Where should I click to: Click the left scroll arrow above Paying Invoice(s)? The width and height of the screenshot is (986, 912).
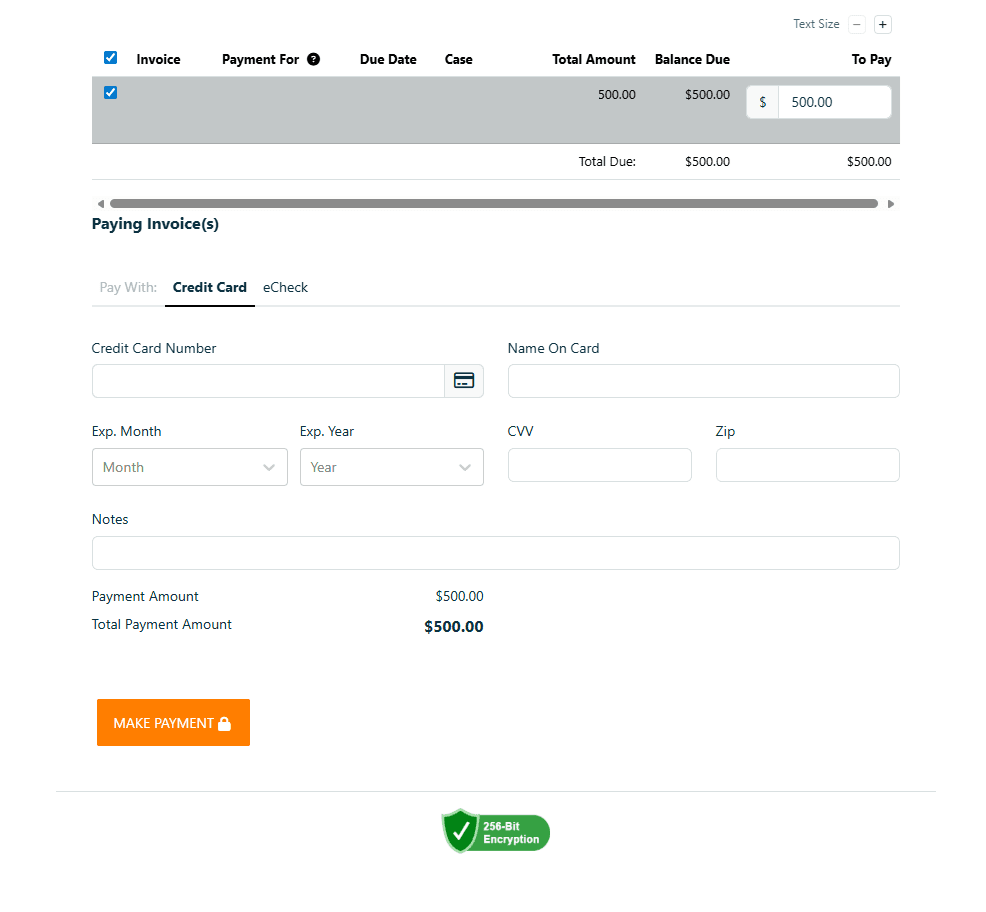point(100,203)
